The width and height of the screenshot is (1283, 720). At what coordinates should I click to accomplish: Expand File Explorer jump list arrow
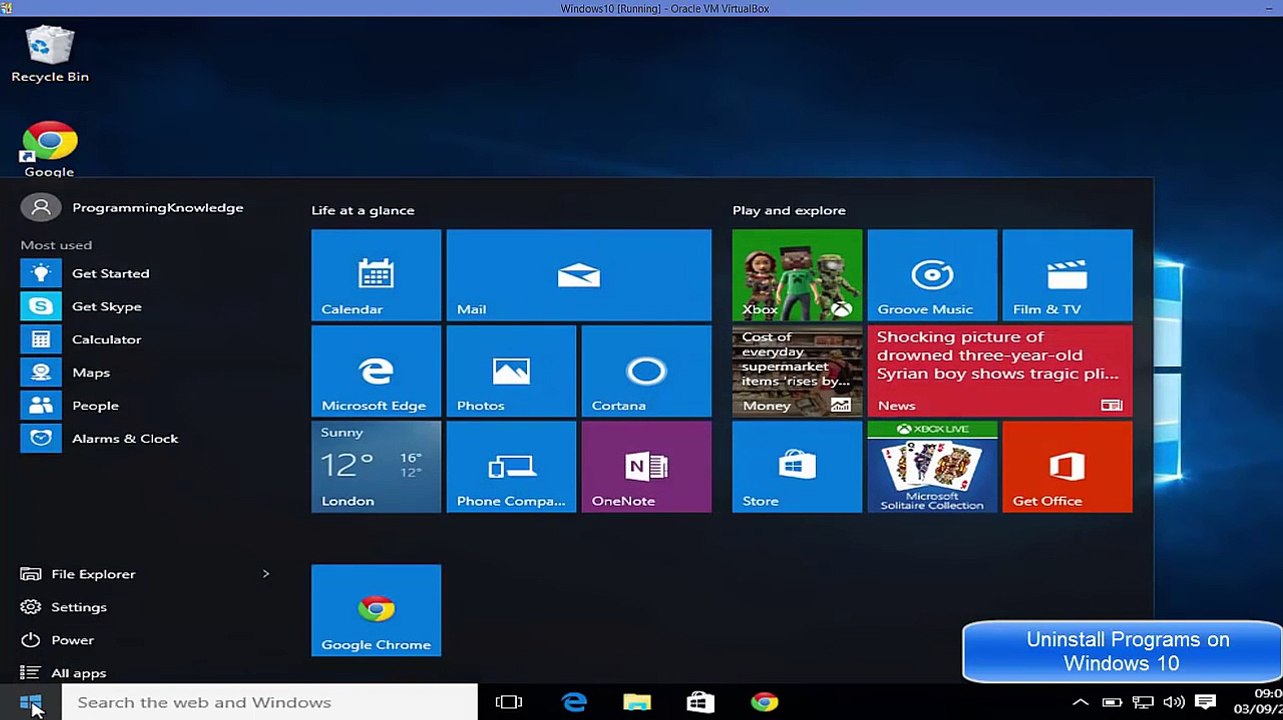click(266, 574)
